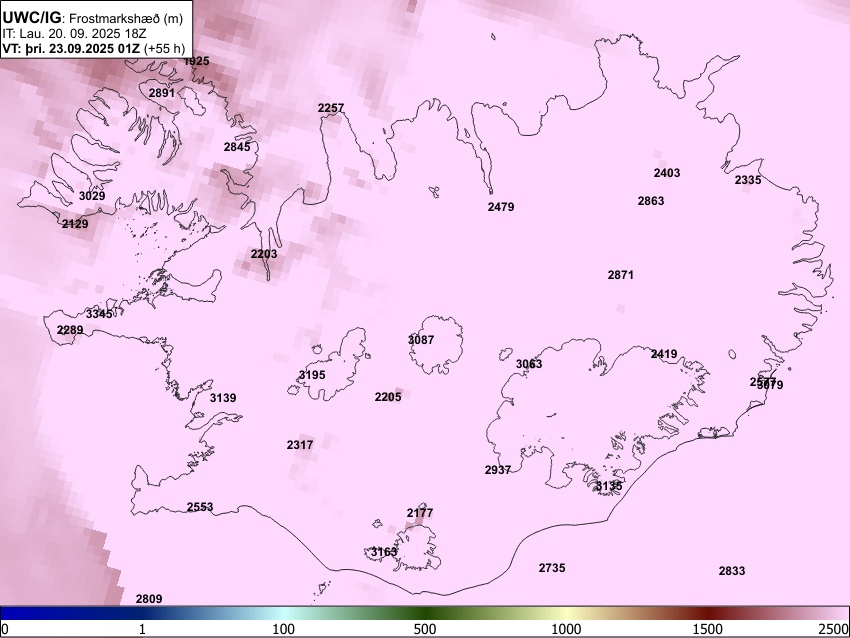This screenshot has width=850, height=638.
Task: Click the map value 2479
Action: tap(501, 207)
